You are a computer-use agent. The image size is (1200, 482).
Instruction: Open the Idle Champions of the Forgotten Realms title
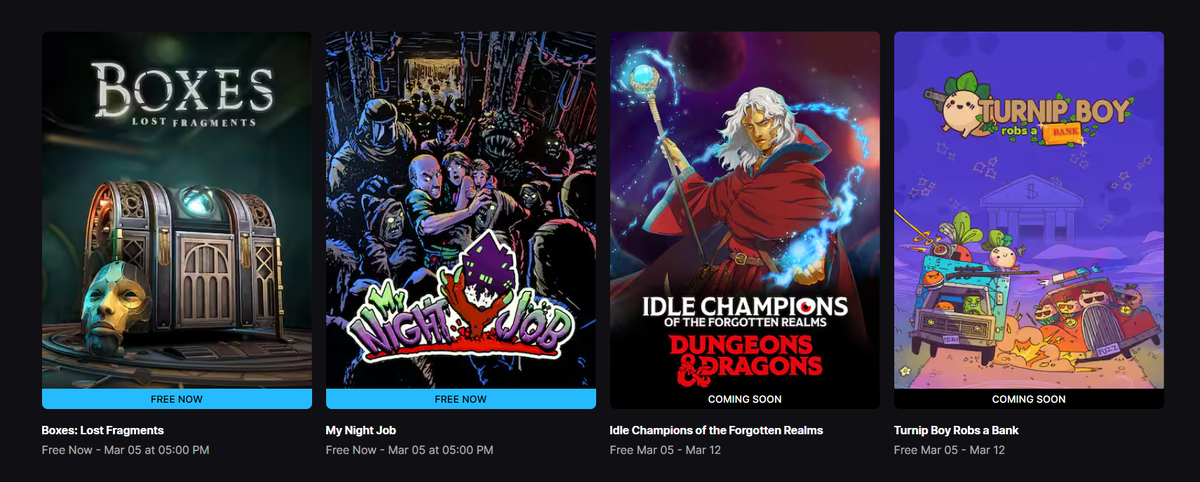click(717, 430)
